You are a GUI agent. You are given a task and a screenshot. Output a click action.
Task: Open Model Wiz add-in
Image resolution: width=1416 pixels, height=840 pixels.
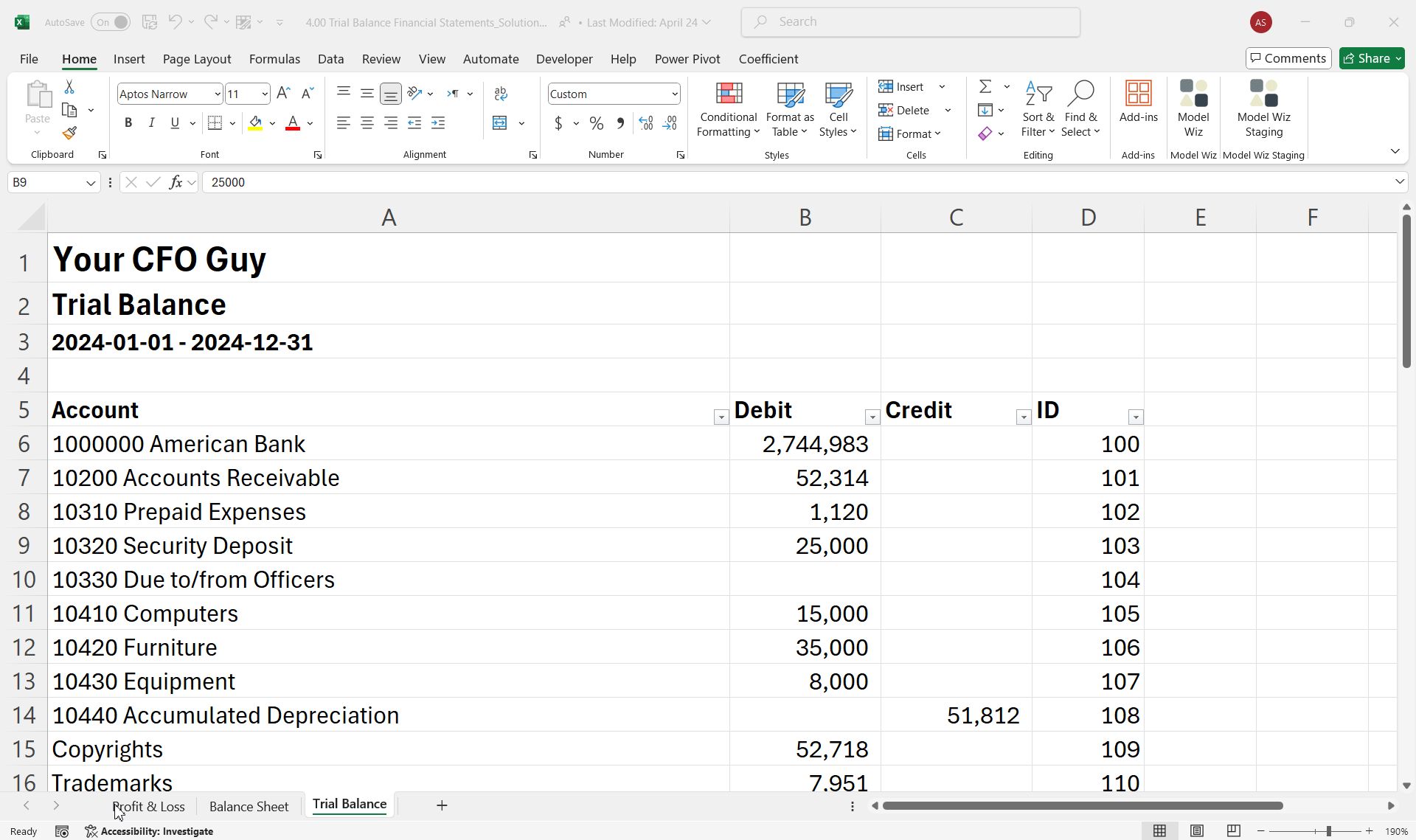1193,109
